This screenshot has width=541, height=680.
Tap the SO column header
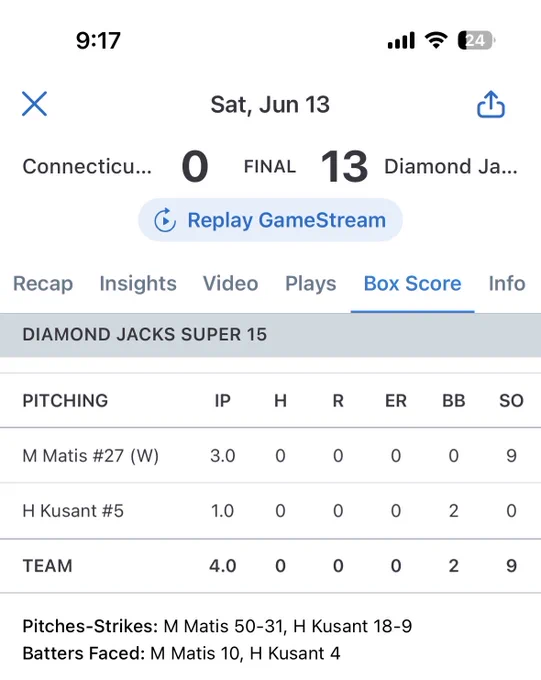click(x=511, y=401)
